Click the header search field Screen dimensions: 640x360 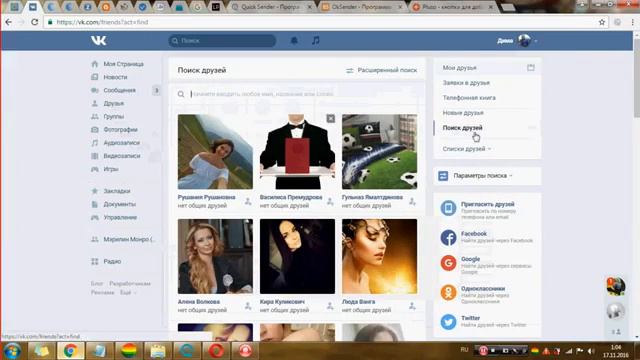[x=222, y=40]
